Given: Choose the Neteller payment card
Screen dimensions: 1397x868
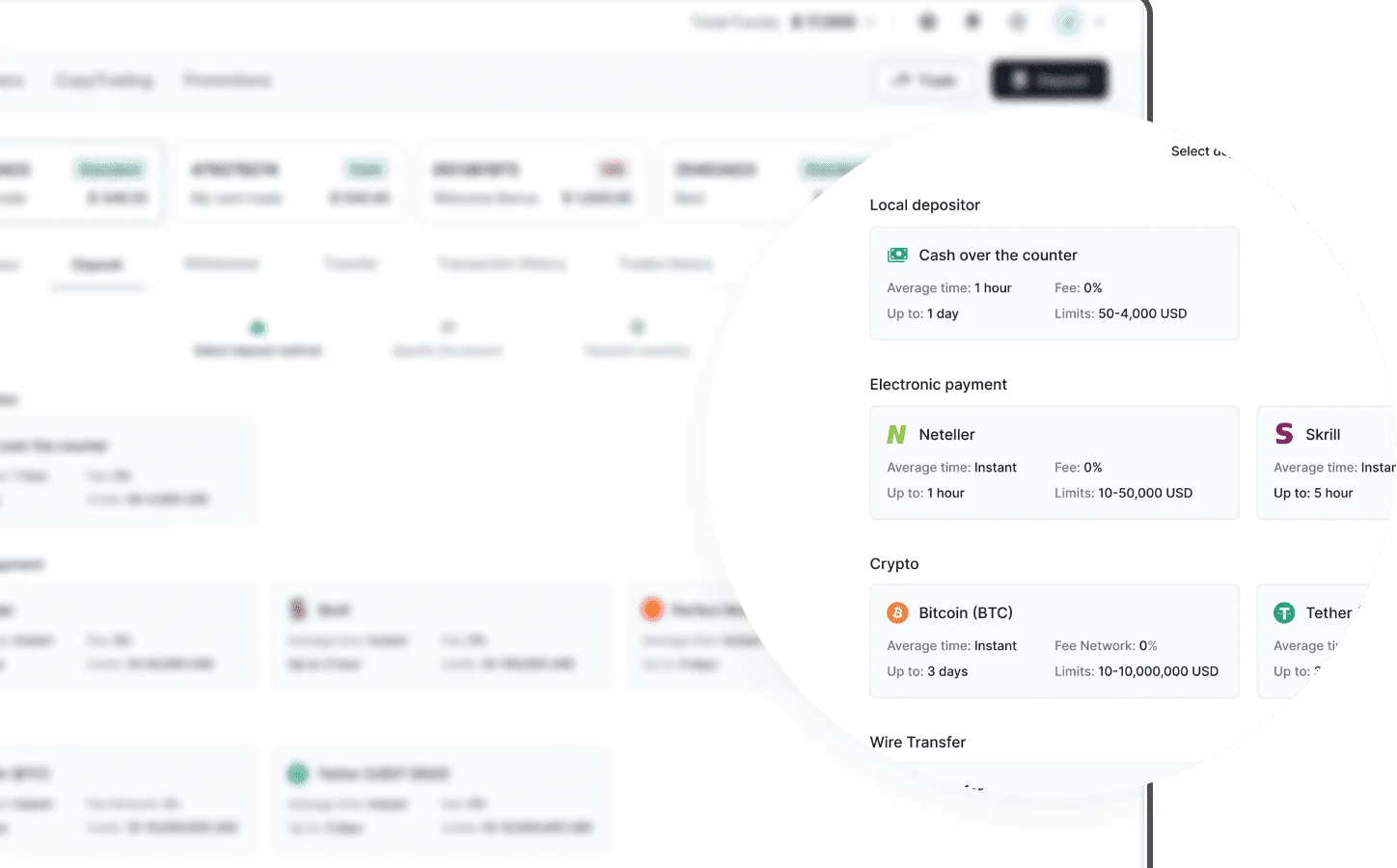Looking at the screenshot, I should point(1054,463).
